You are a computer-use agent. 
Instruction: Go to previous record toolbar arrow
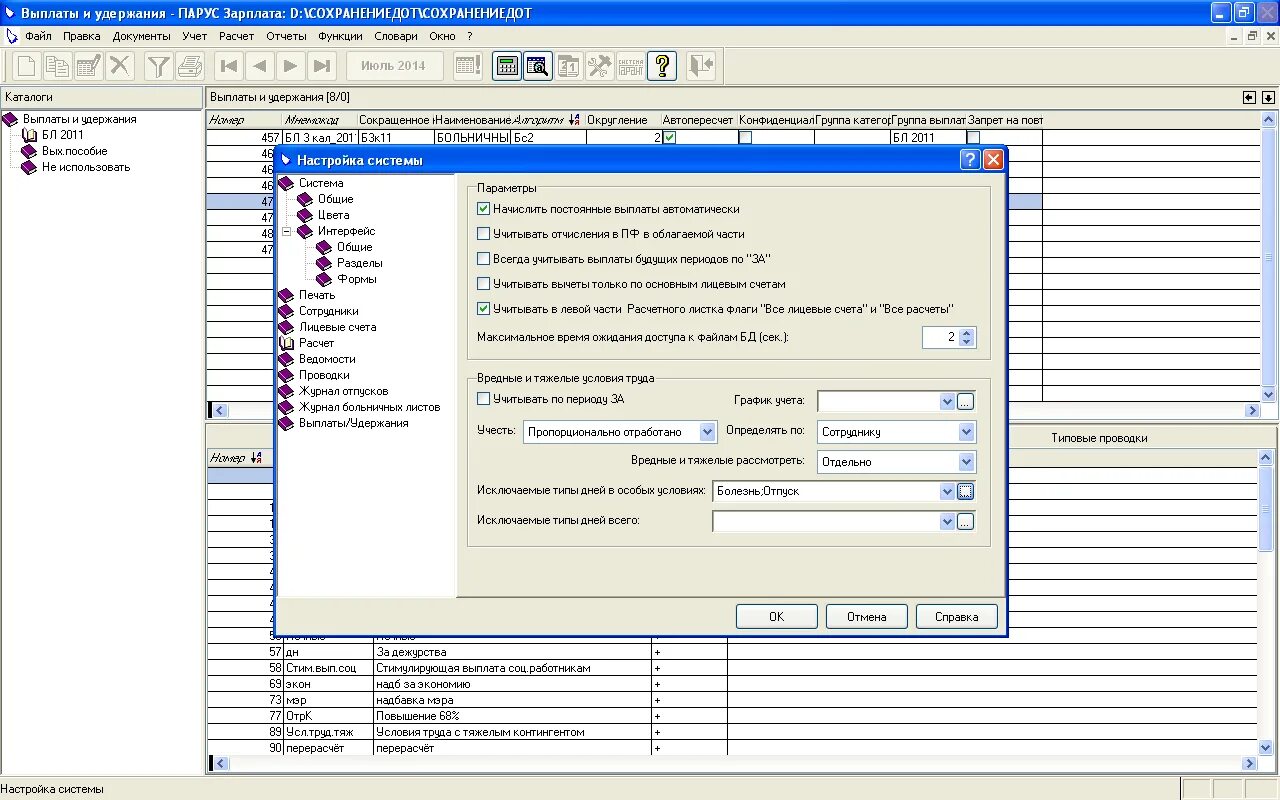(x=260, y=66)
